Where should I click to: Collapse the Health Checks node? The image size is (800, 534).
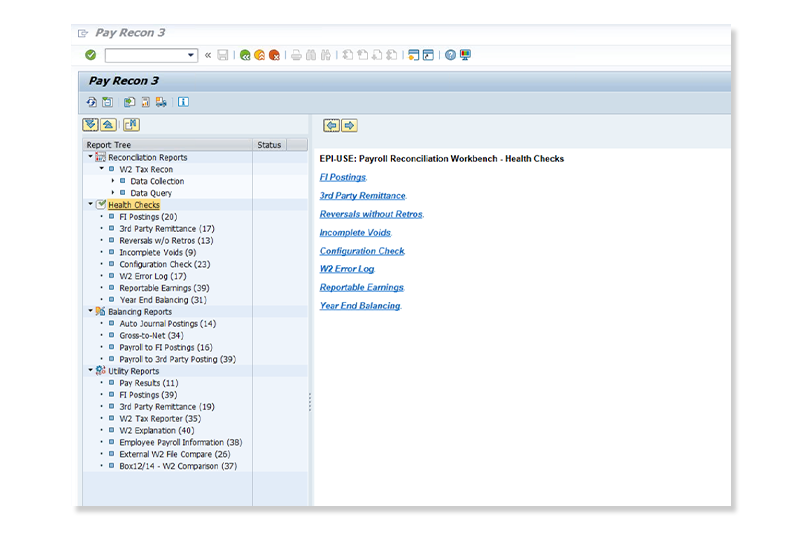click(x=90, y=204)
